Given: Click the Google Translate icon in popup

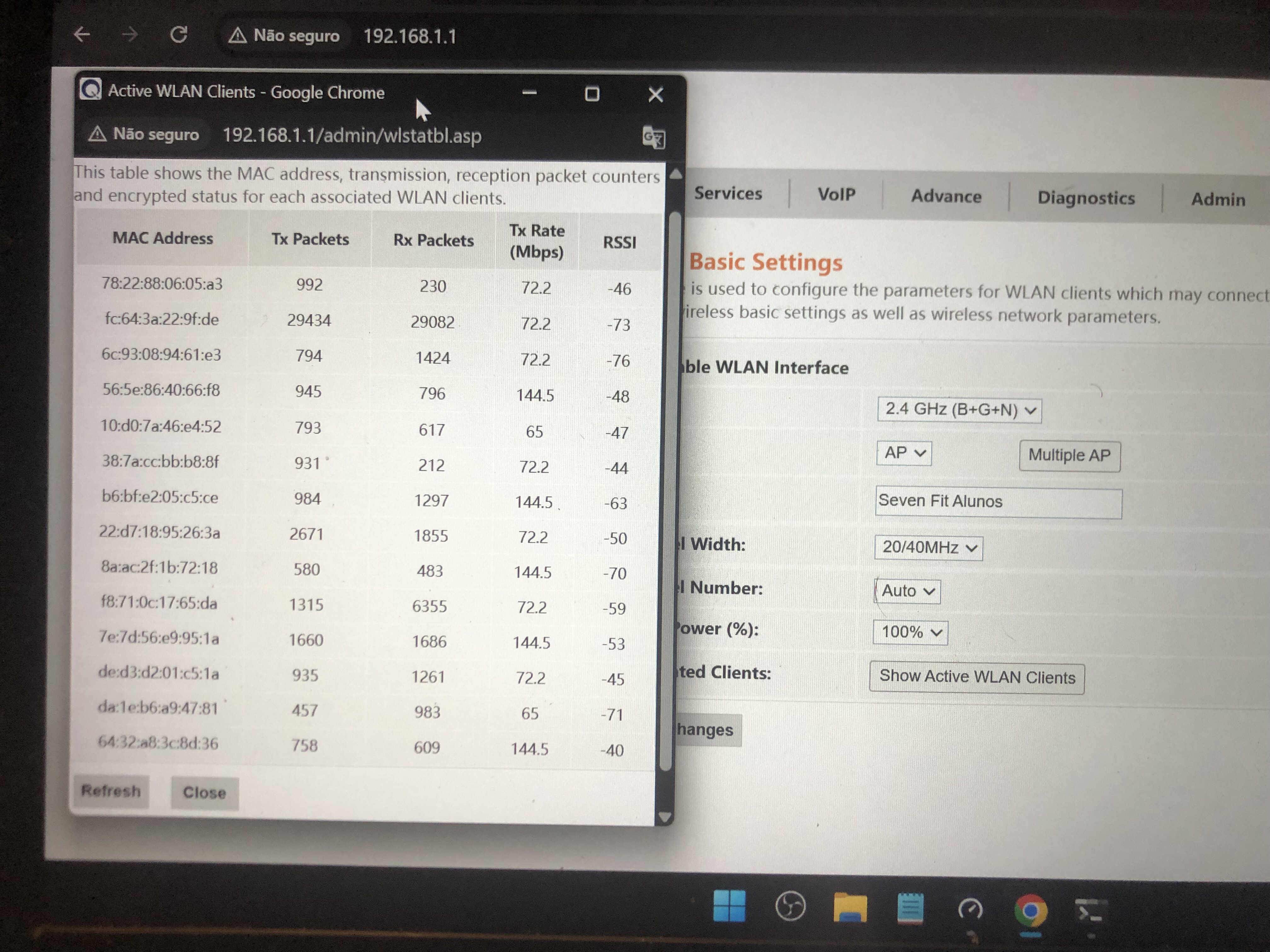Looking at the screenshot, I should click(653, 137).
